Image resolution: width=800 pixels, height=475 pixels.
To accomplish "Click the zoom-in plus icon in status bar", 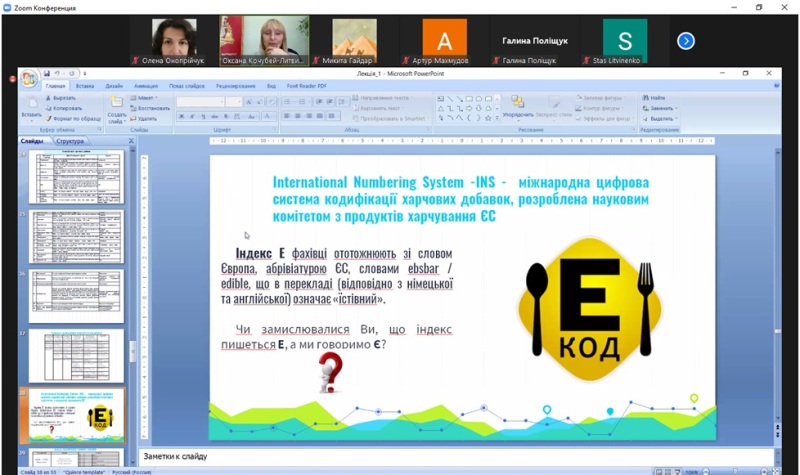I will pos(764,471).
